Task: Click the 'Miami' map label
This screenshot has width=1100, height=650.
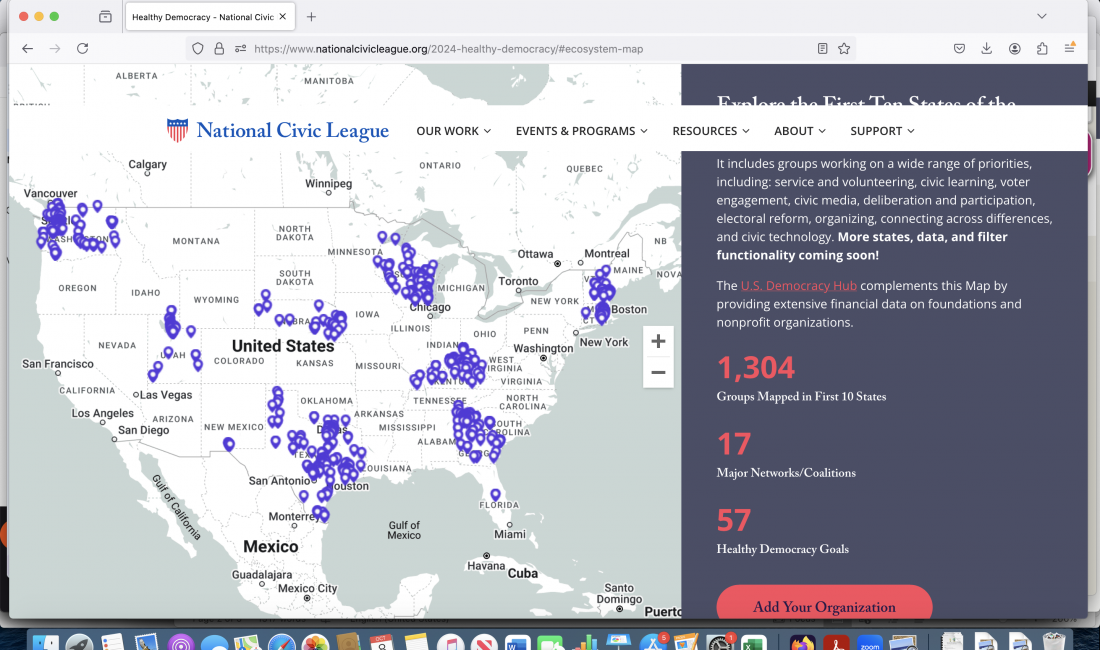Action: pos(509,534)
